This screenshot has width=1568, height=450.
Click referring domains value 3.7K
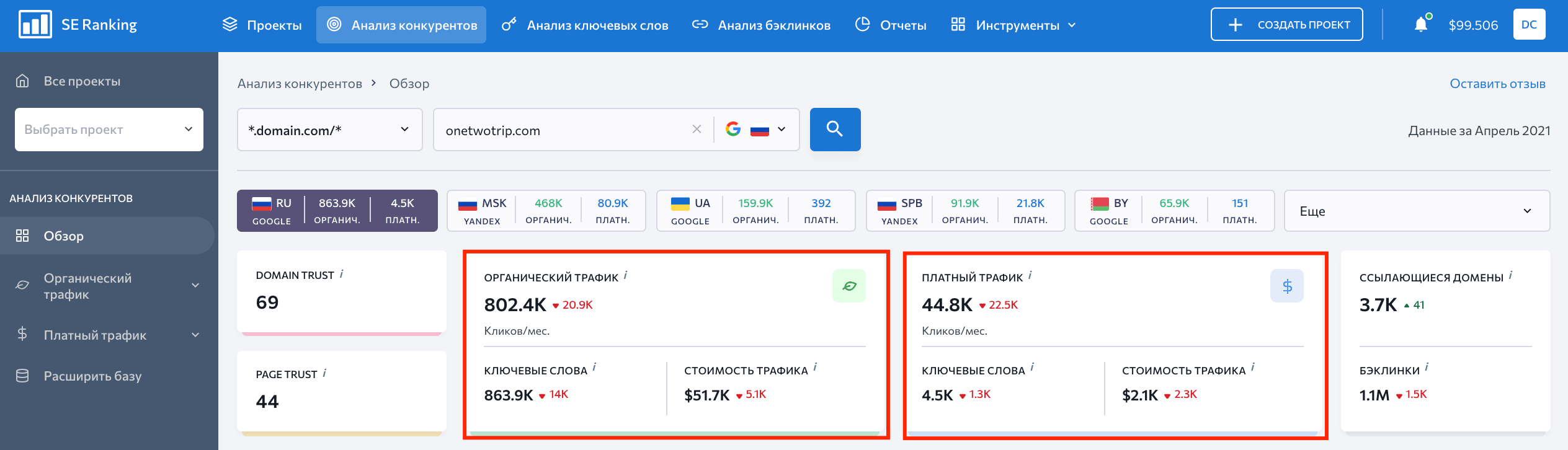tap(1378, 305)
